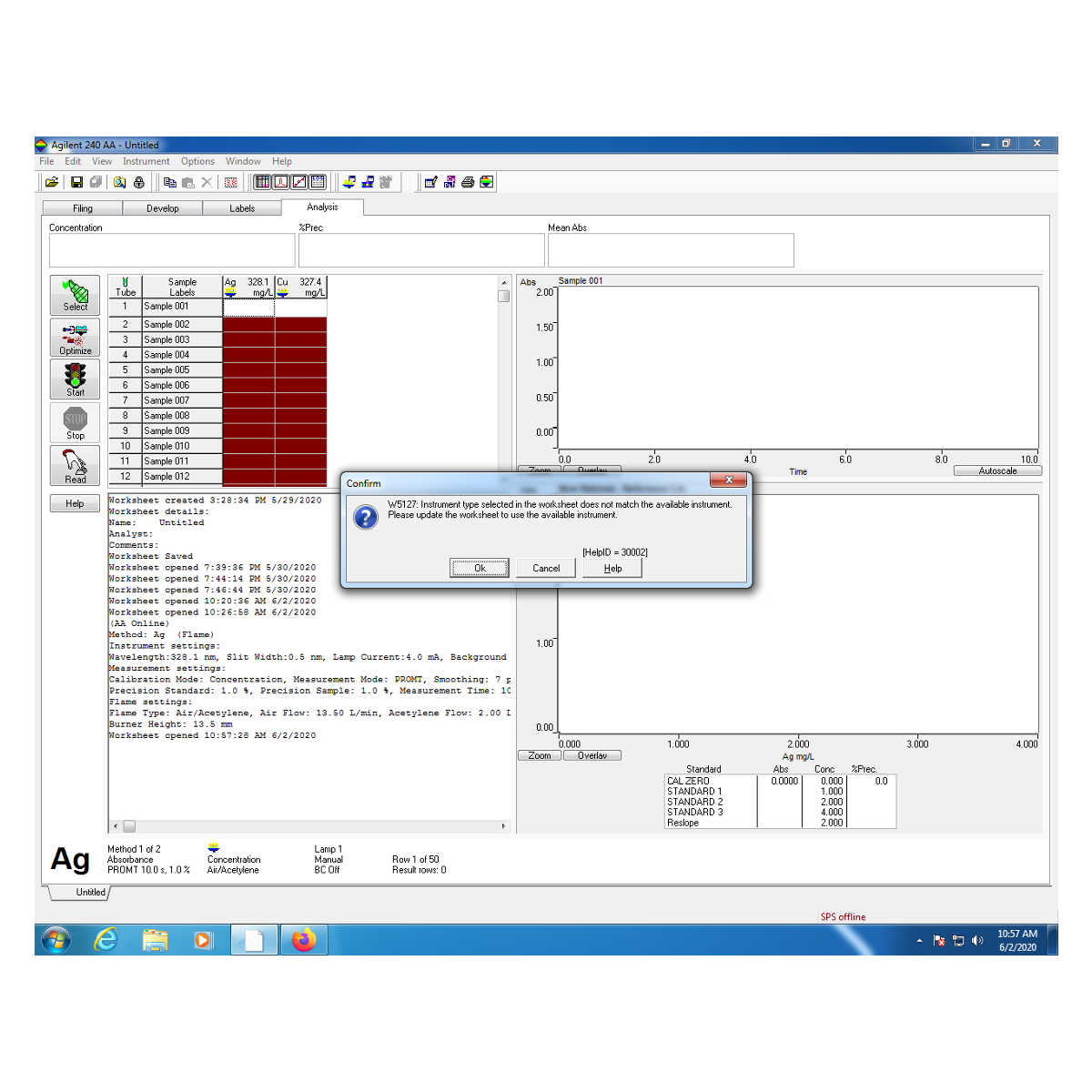The height and width of the screenshot is (1092, 1092).
Task: Open the Instrument menu
Action: coord(147,161)
